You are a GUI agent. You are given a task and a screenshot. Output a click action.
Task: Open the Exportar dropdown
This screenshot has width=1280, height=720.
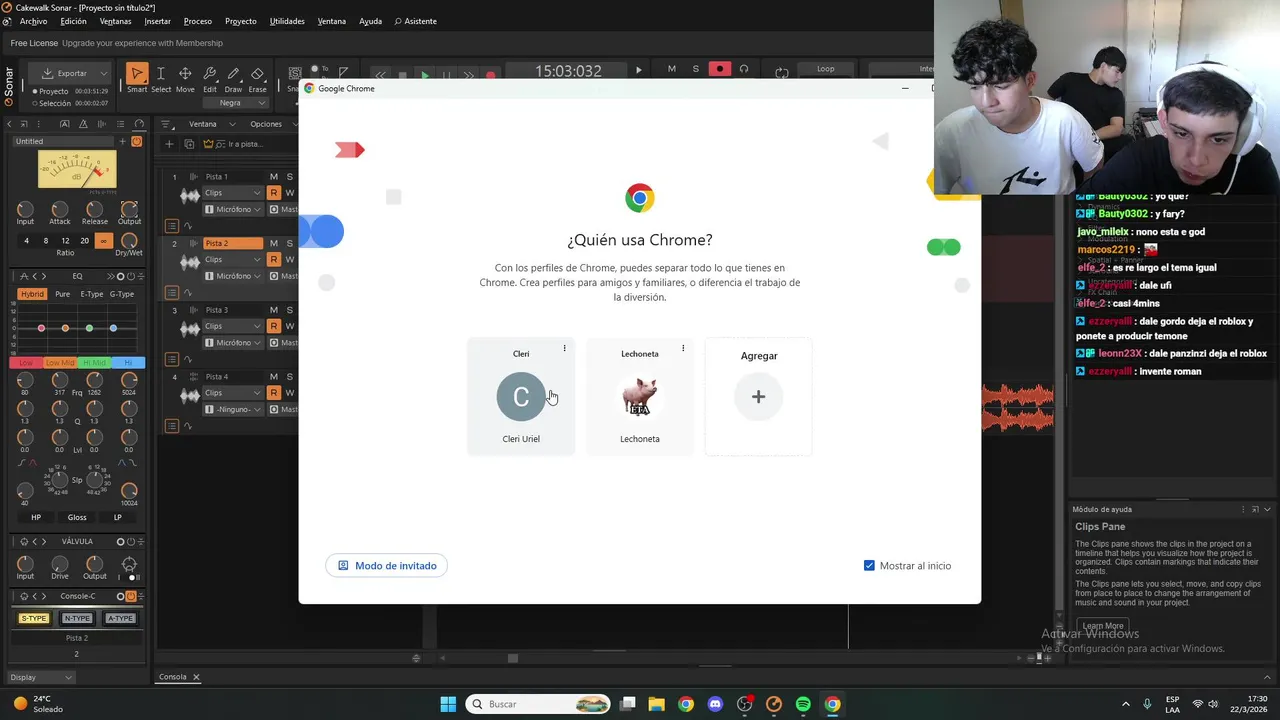[68, 73]
